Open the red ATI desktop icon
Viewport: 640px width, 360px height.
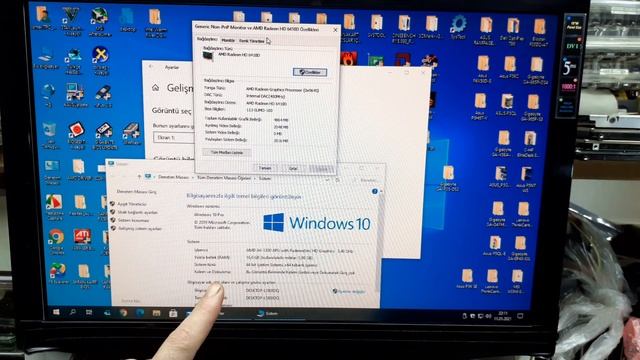pos(82,239)
